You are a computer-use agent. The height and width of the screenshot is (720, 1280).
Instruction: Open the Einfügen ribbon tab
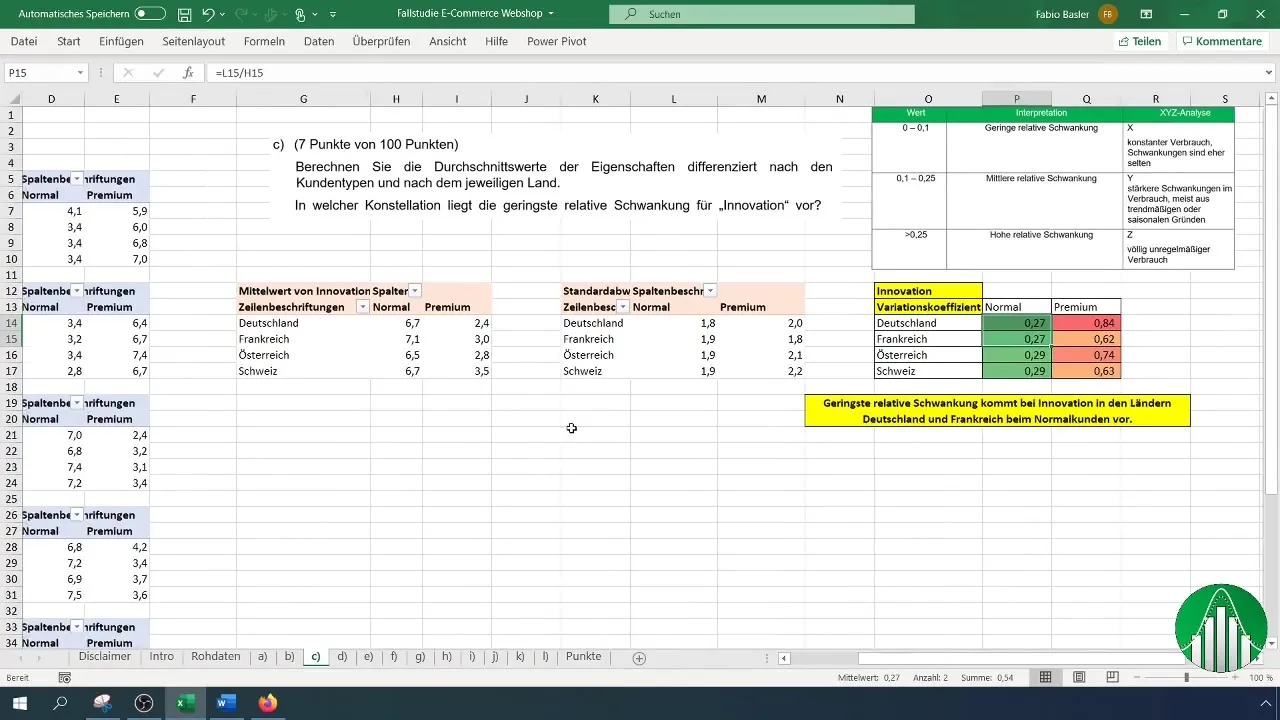point(122,41)
